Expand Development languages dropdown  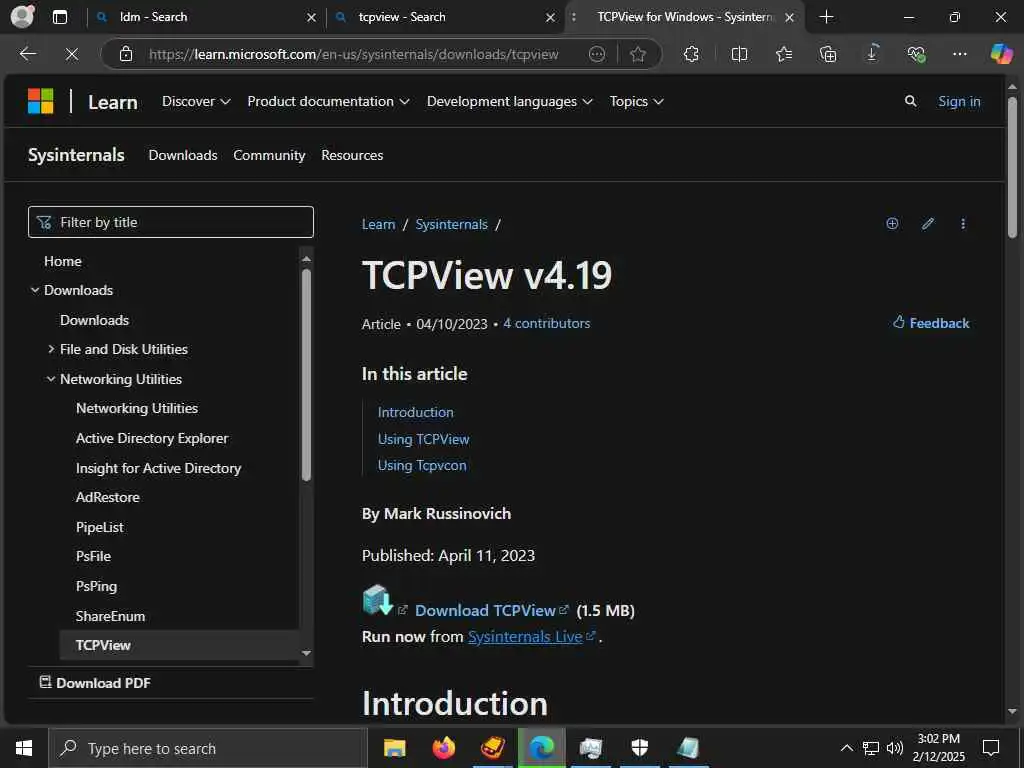[x=510, y=101]
